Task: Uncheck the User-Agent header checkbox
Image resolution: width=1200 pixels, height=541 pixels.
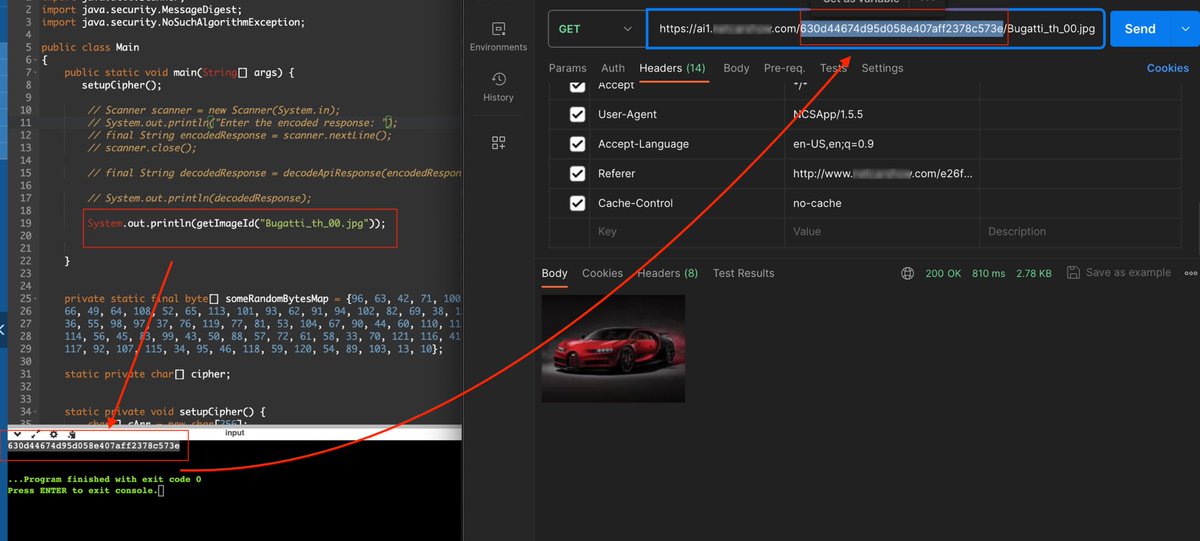Action: point(577,114)
